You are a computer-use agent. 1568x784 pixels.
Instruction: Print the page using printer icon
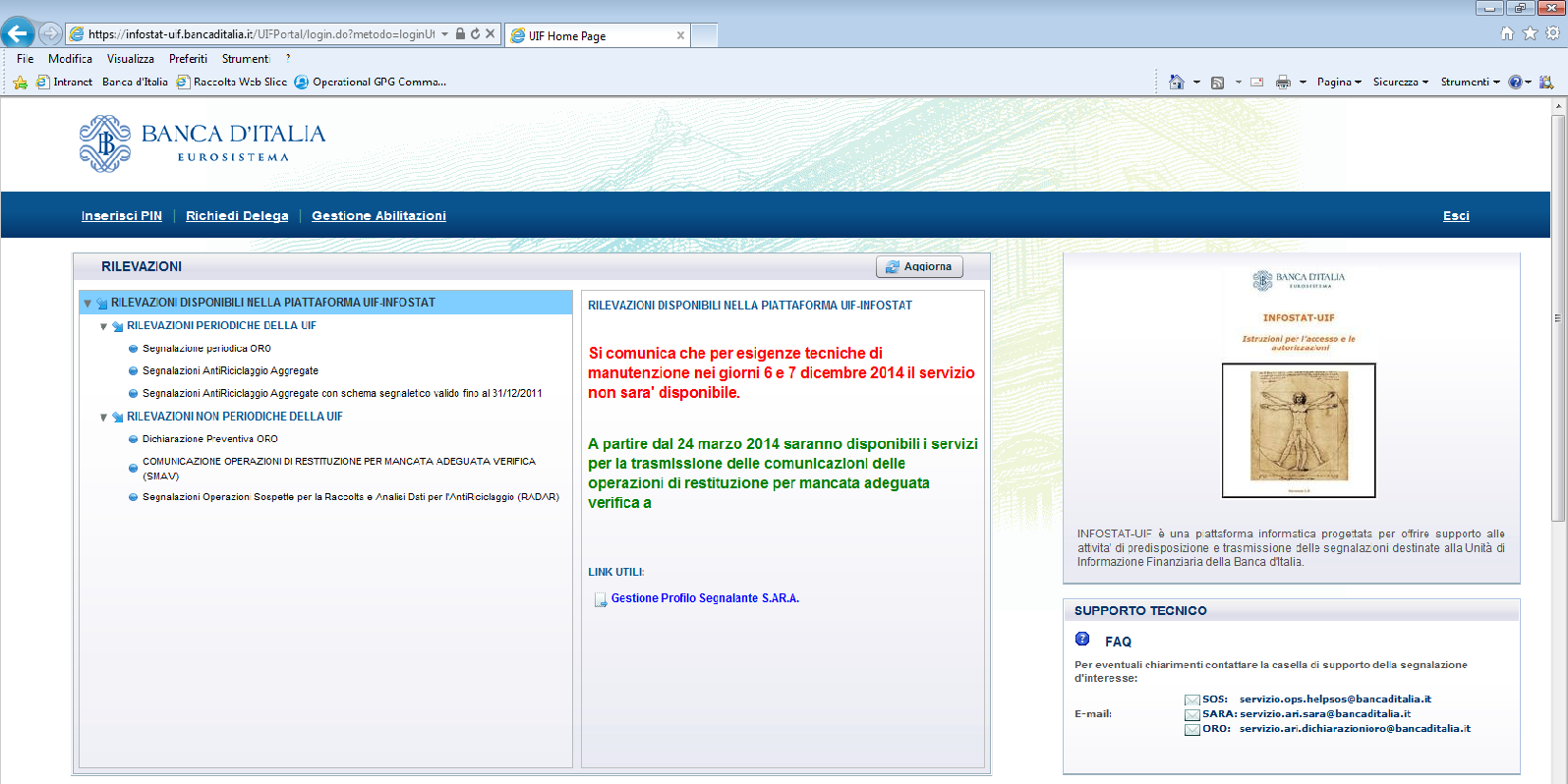[x=1283, y=83]
